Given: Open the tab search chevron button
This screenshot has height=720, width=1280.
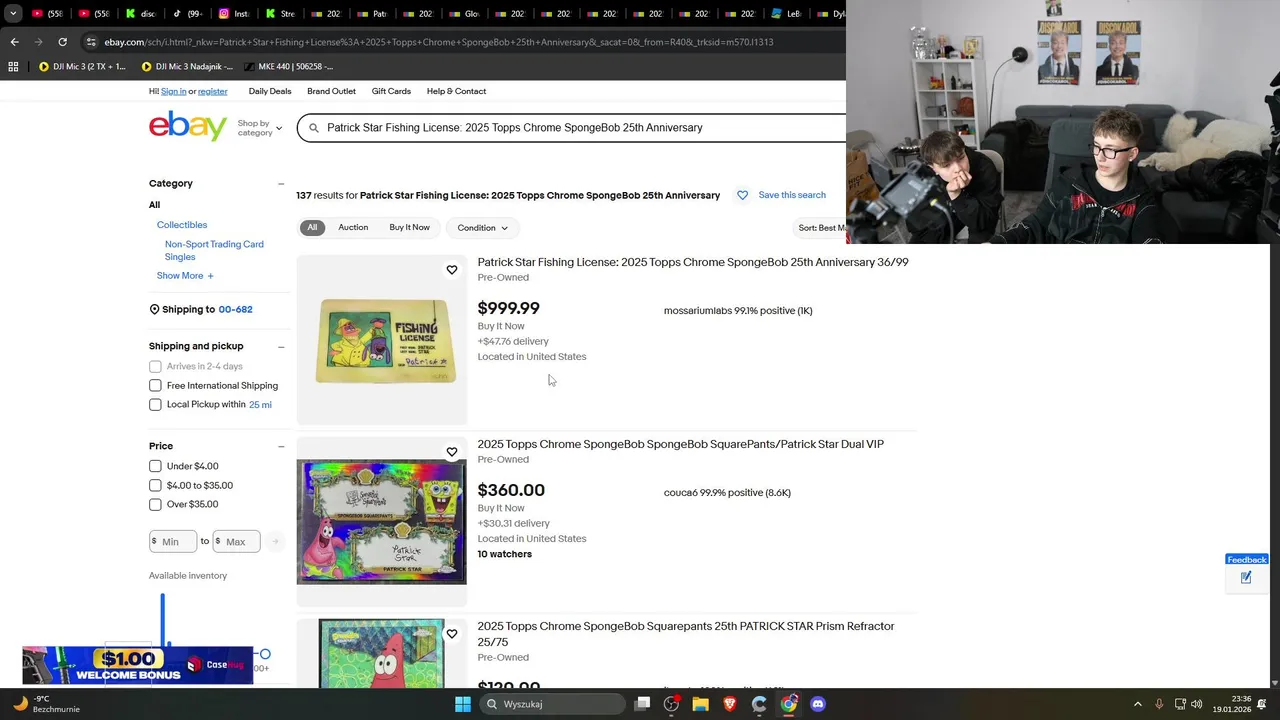Looking at the screenshot, I should point(11,14).
